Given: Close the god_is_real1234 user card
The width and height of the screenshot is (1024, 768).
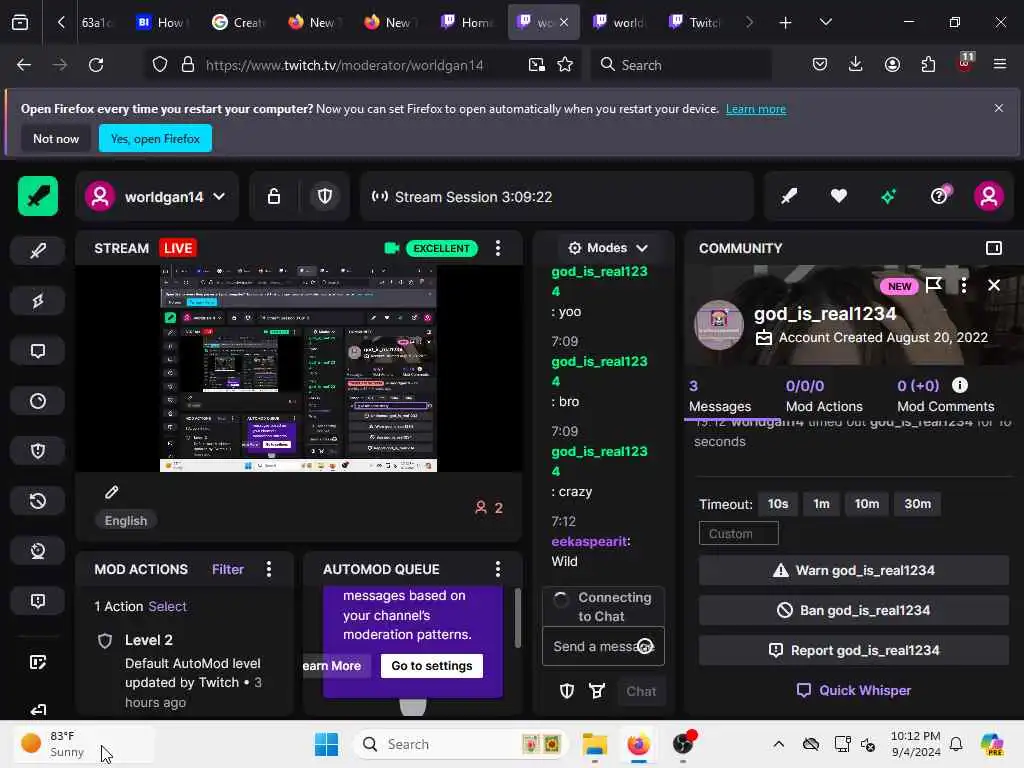Looking at the screenshot, I should (x=994, y=285).
